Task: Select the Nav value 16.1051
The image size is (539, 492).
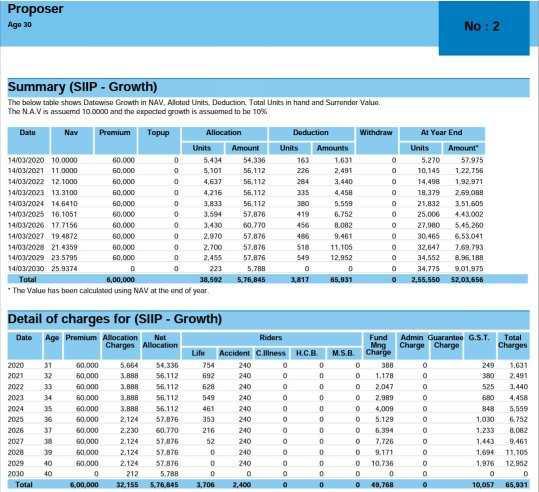Action: click(65, 214)
